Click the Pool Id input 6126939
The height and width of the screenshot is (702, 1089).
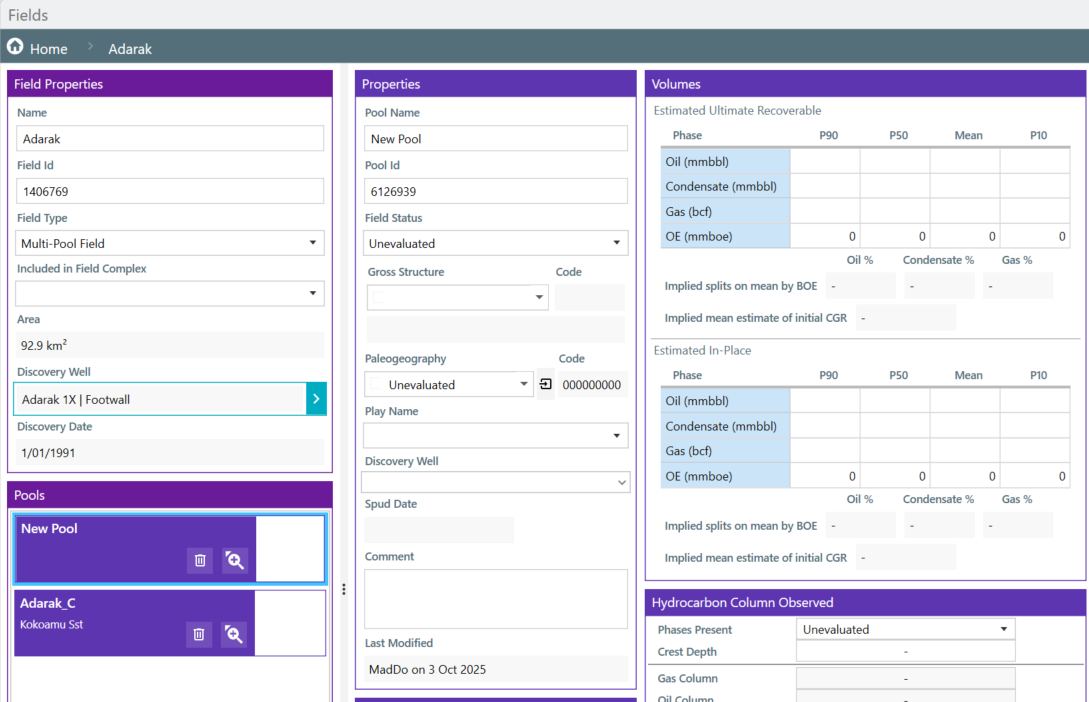(495, 191)
